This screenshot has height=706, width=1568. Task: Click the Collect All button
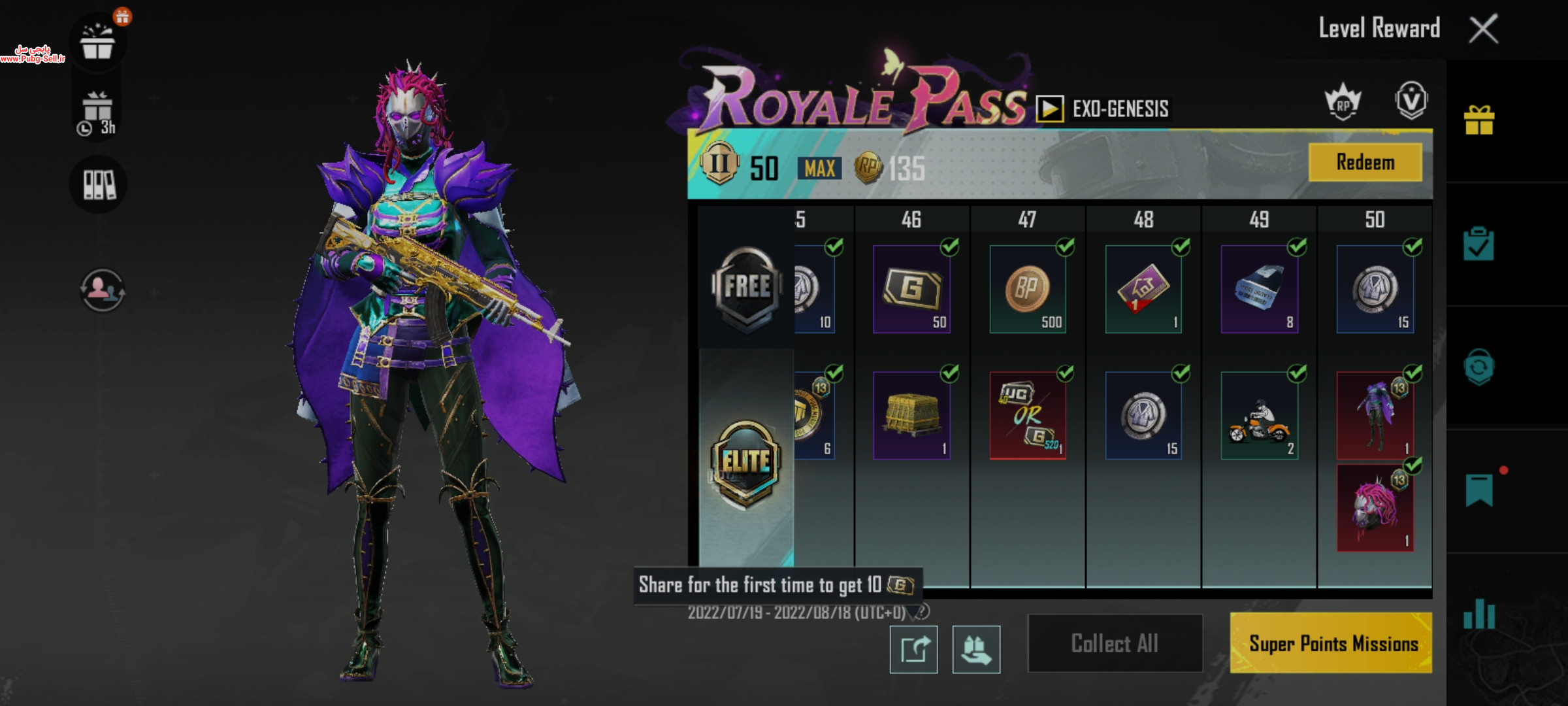[x=1115, y=643]
